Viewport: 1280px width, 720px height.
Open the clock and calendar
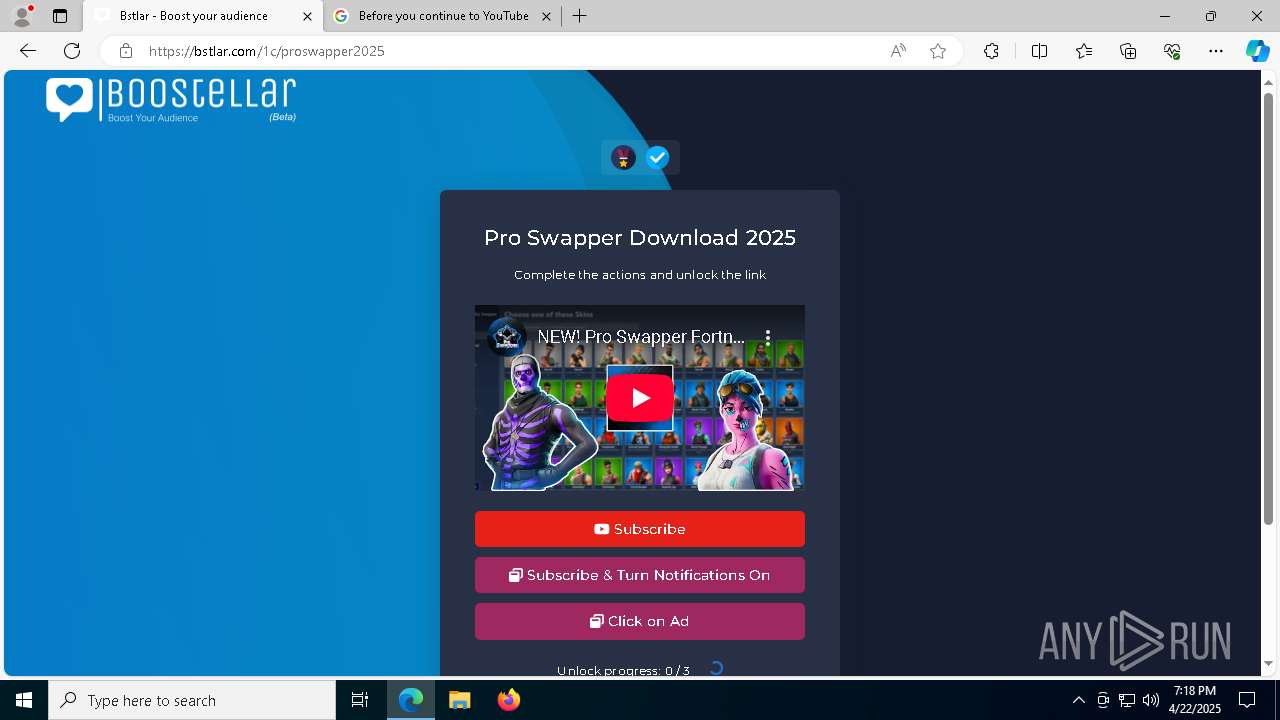[x=1195, y=700]
